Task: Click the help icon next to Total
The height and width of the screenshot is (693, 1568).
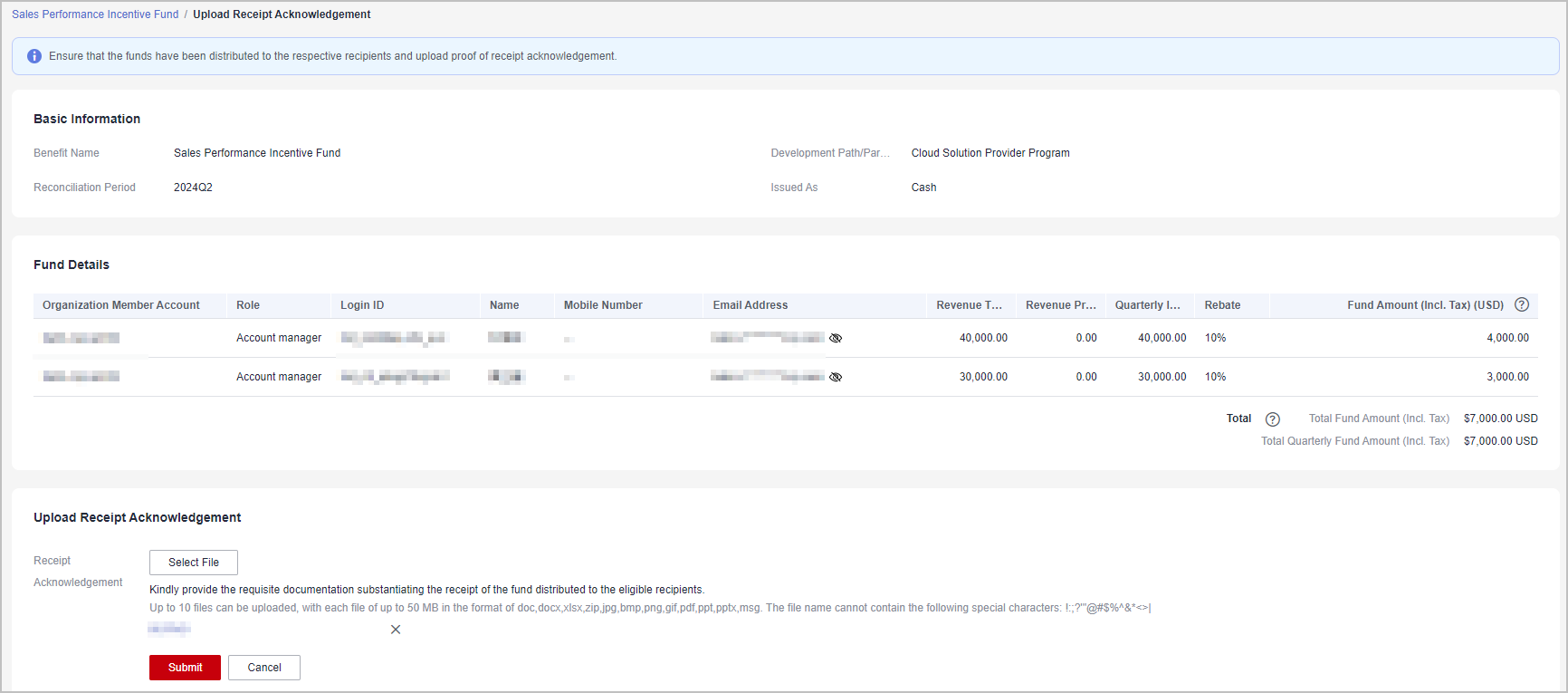Action: click(1272, 419)
